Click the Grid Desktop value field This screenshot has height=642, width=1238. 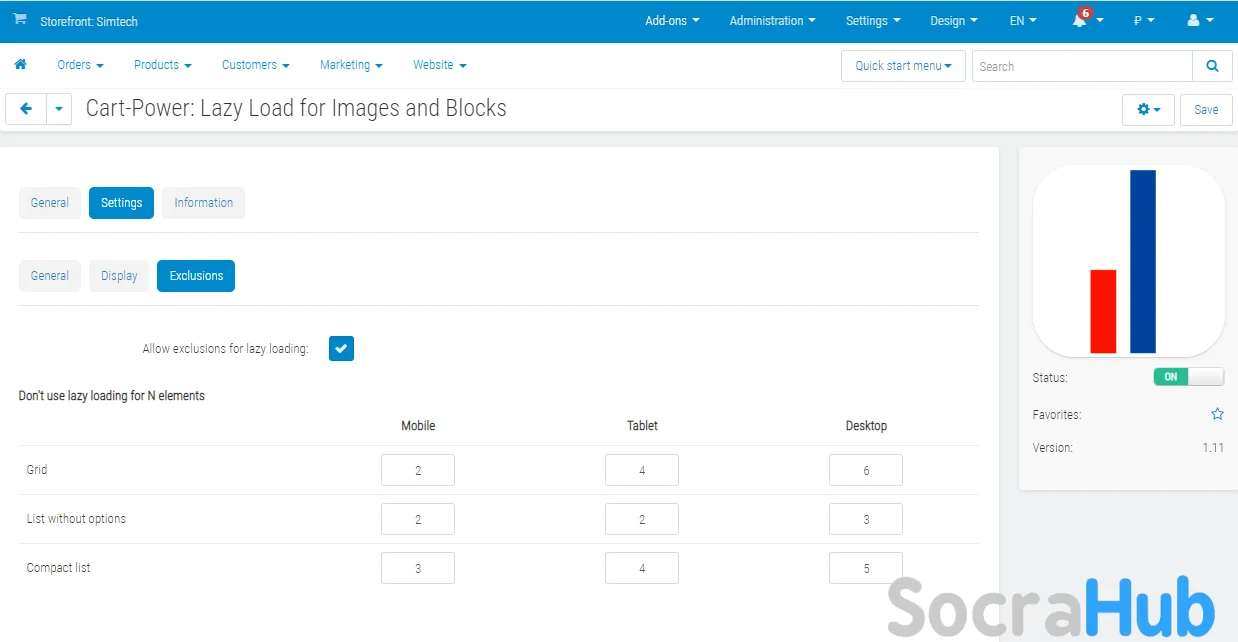pos(865,470)
